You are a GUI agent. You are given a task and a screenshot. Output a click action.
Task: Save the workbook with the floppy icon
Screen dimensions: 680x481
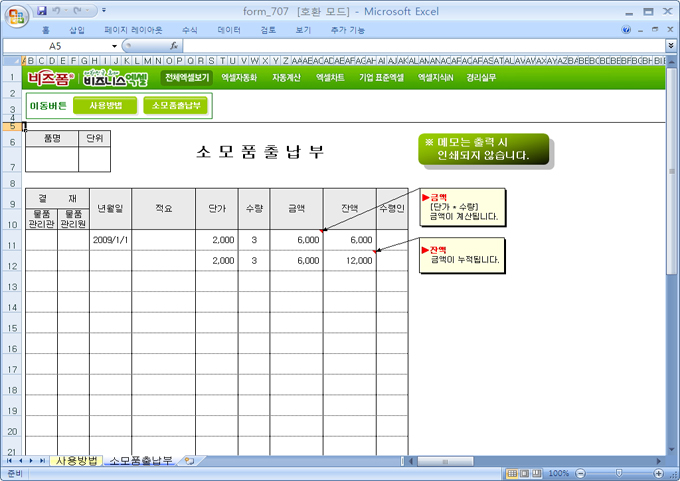42,10
